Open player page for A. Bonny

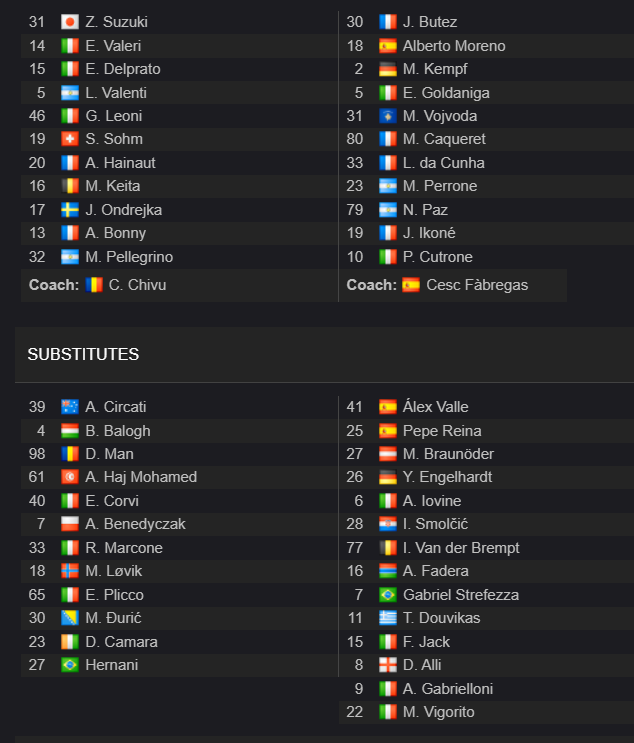pyautogui.click(x=115, y=233)
